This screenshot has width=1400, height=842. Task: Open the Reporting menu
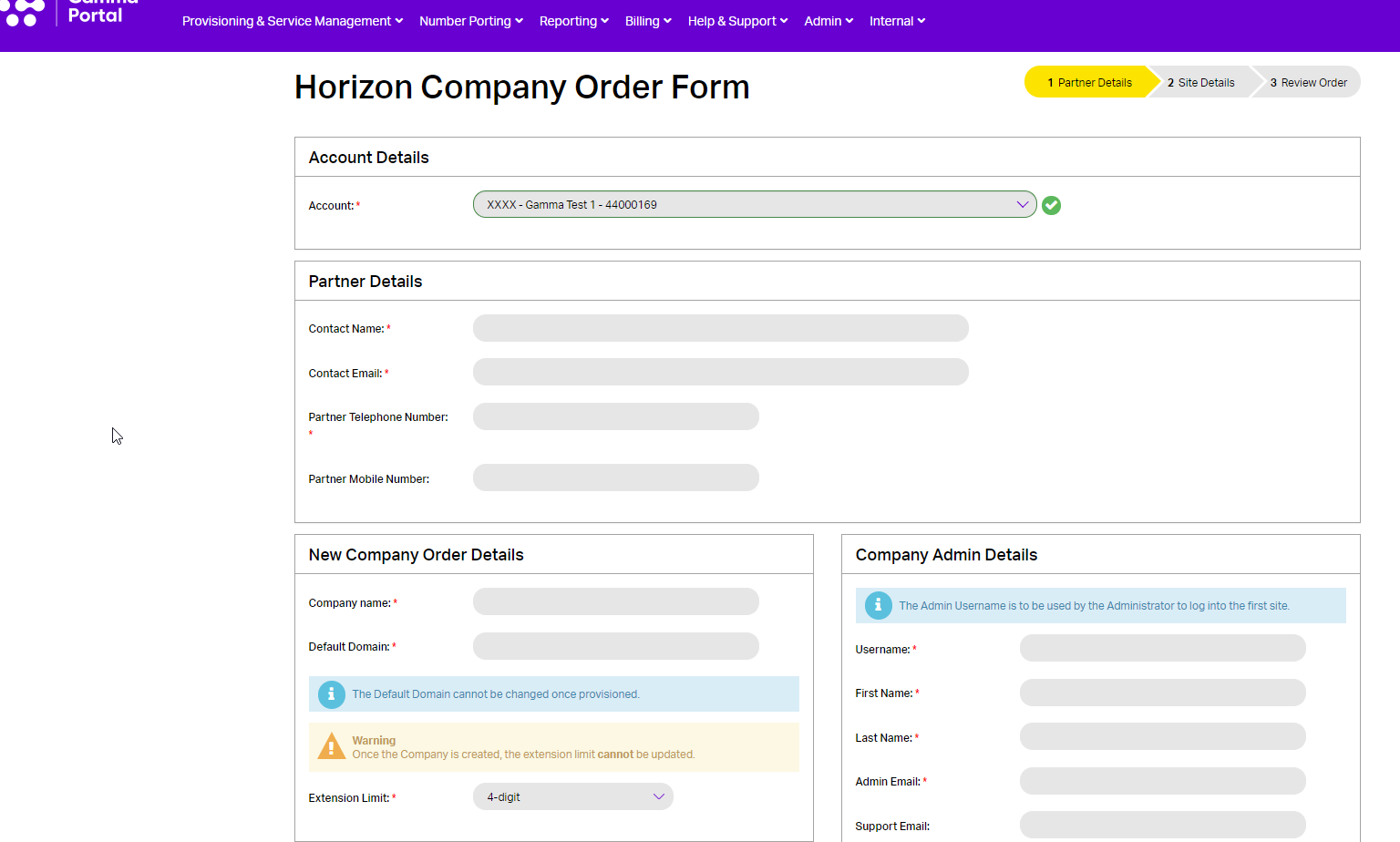[x=574, y=21]
